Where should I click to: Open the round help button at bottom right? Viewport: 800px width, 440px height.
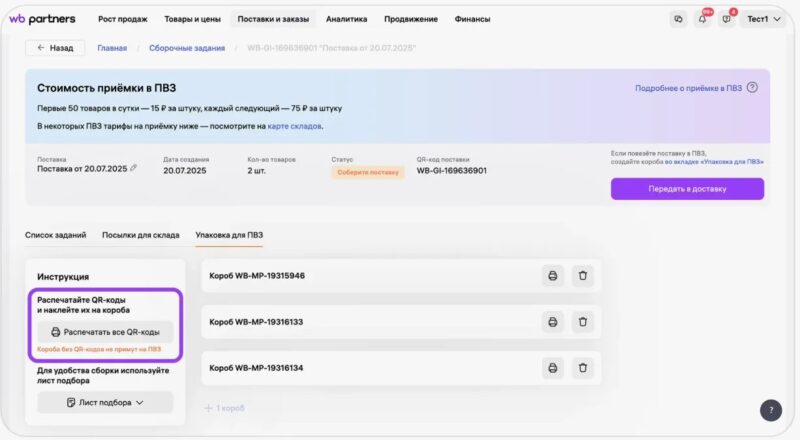click(771, 410)
